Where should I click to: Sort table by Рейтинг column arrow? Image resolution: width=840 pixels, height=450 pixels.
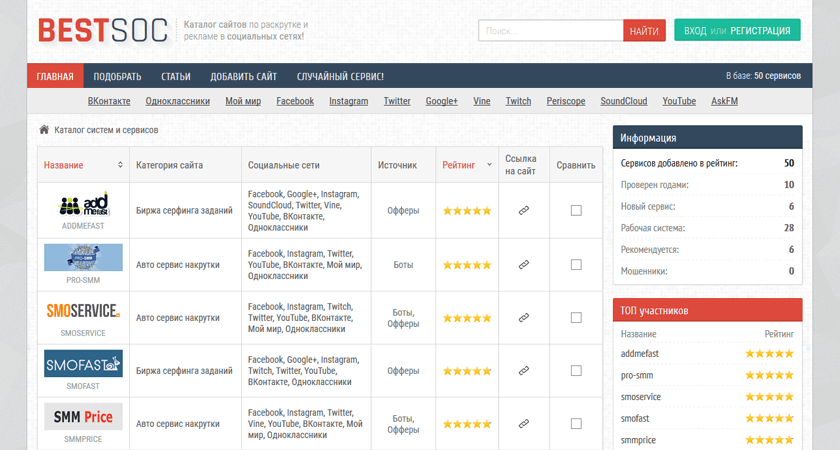[489, 165]
